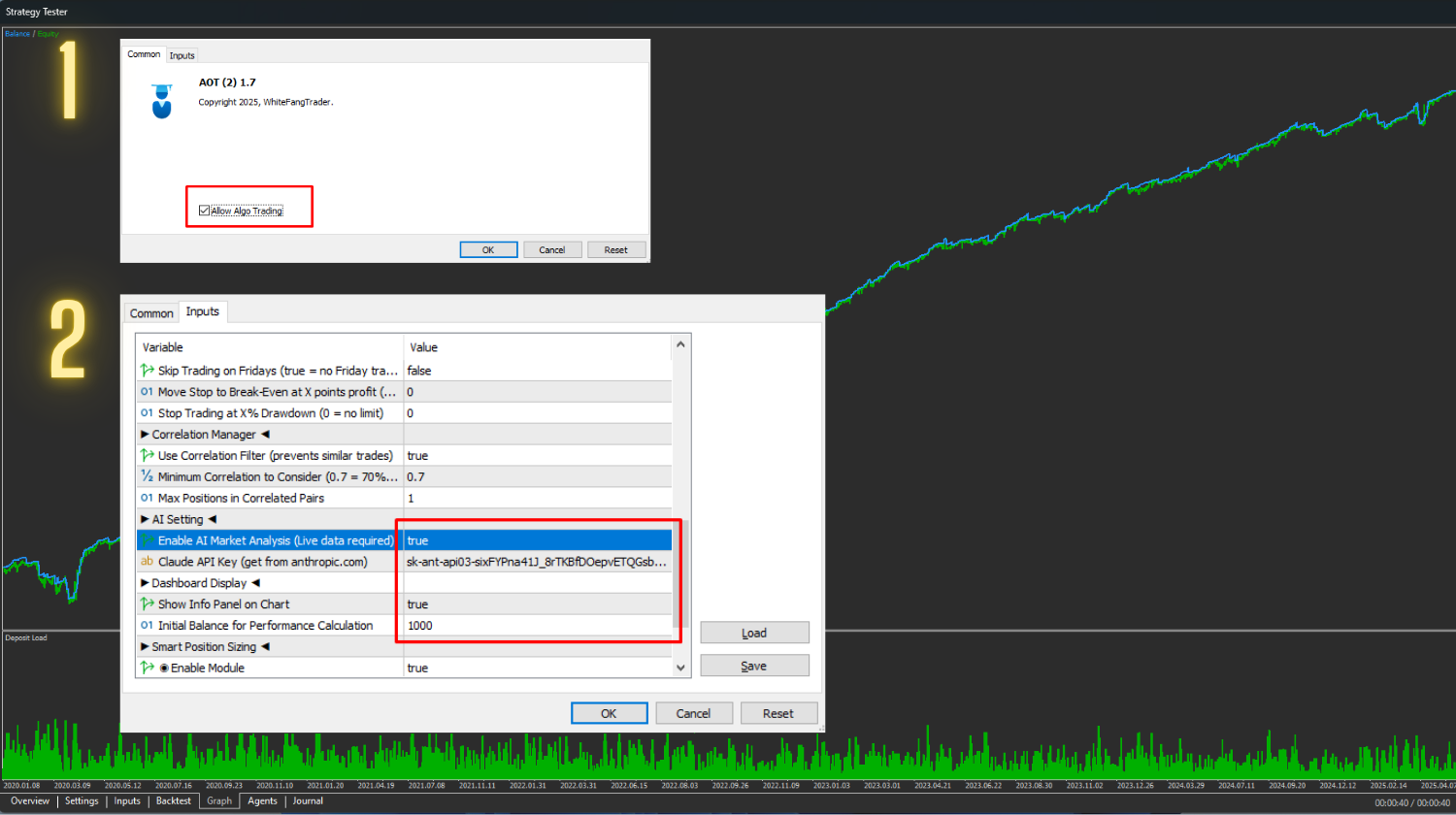Click the integer icon beside Move Stop to Break-Even
Viewport: 1456px width, 815px height.
148,392
